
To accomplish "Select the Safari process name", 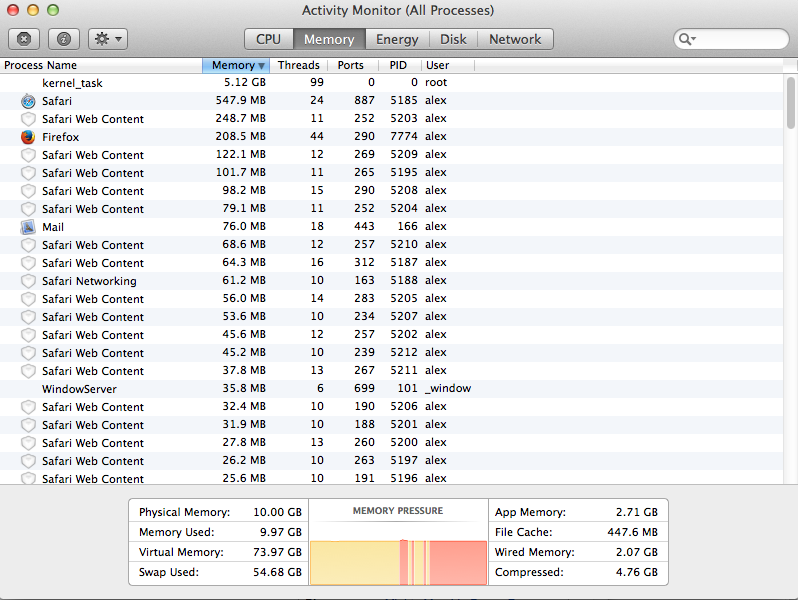I will [x=56, y=101].
